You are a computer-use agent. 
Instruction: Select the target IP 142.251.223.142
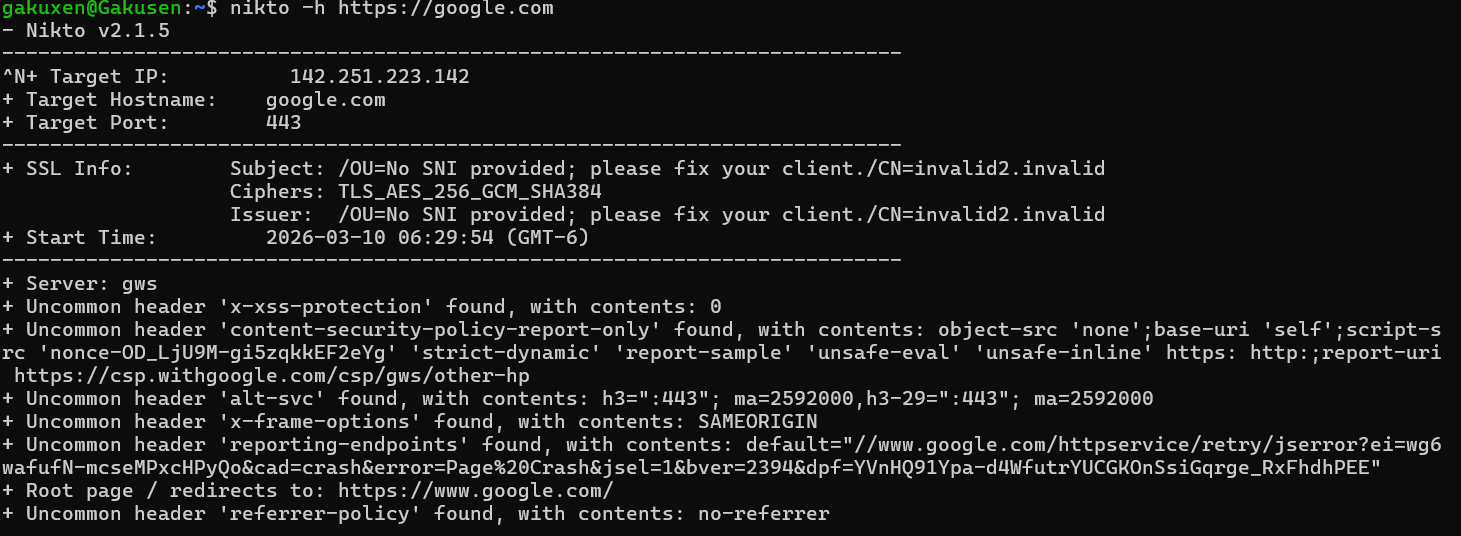point(379,77)
